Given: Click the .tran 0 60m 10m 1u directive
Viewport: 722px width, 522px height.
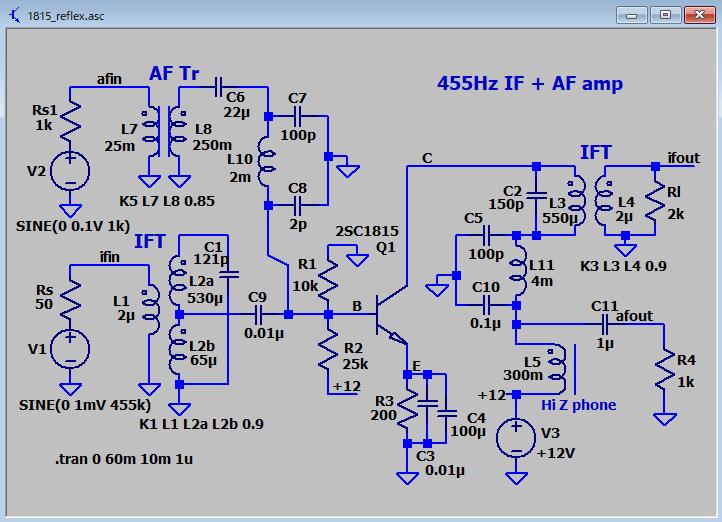Looking at the screenshot, I should (x=123, y=459).
